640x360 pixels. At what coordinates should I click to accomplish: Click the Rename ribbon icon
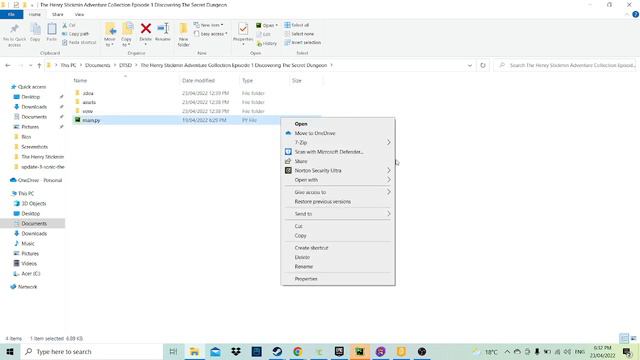pos(163,29)
